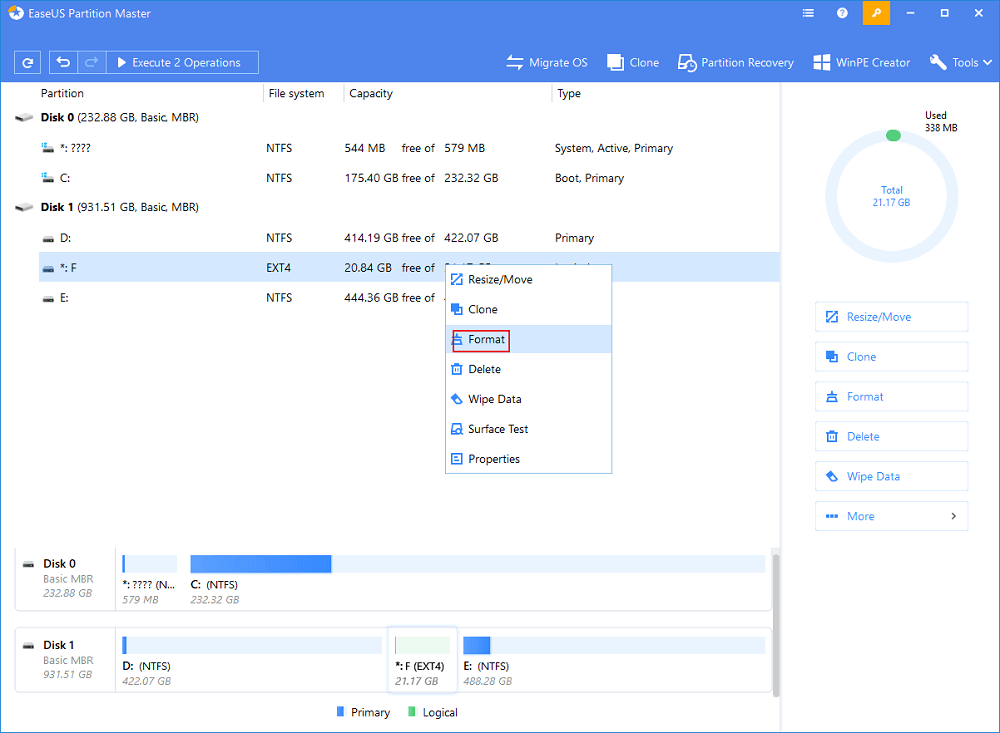Open the hamburger menu in title bar
Viewport: 1000px width, 733px height.
808,13
